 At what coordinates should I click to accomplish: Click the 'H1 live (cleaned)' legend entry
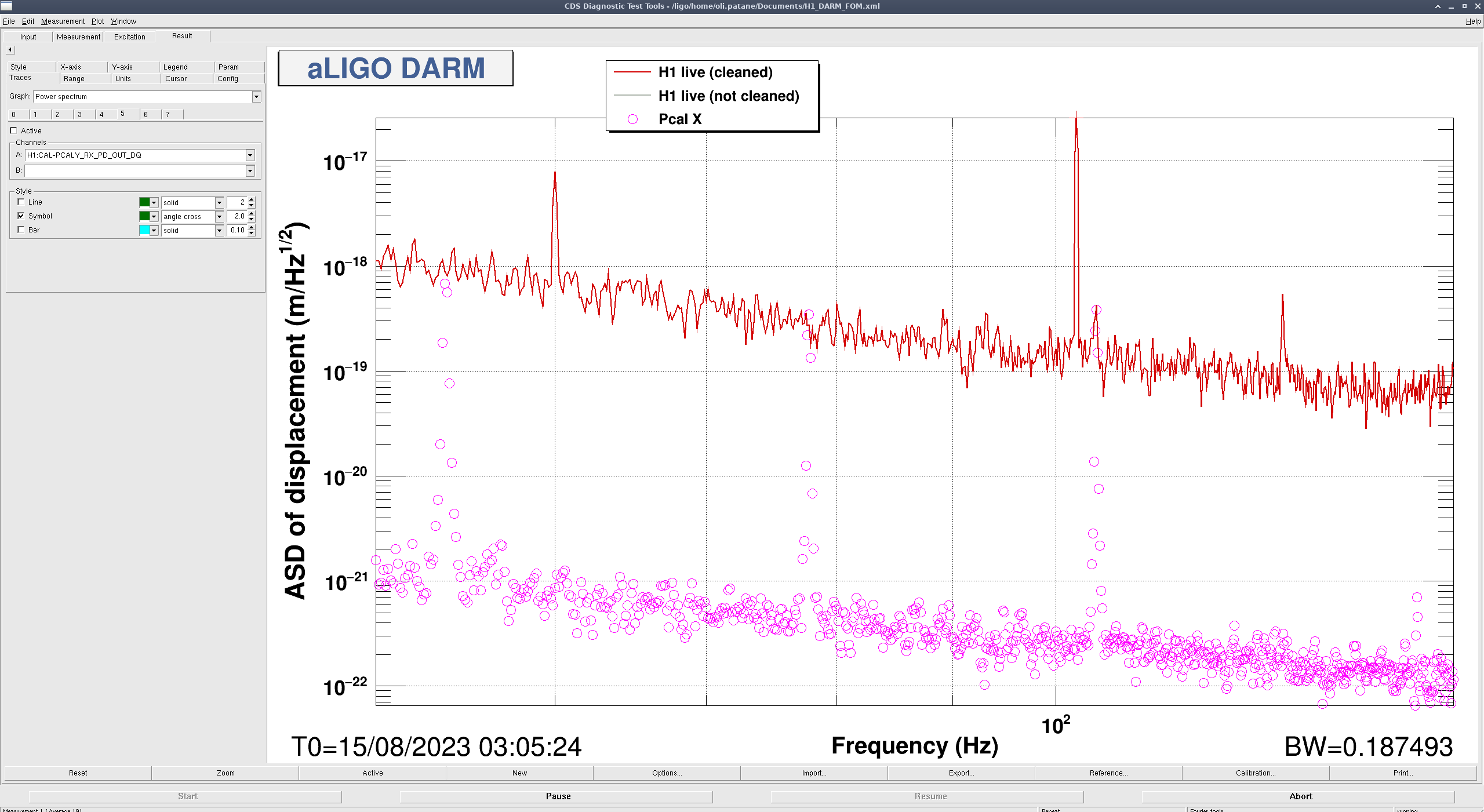(715, 72)
